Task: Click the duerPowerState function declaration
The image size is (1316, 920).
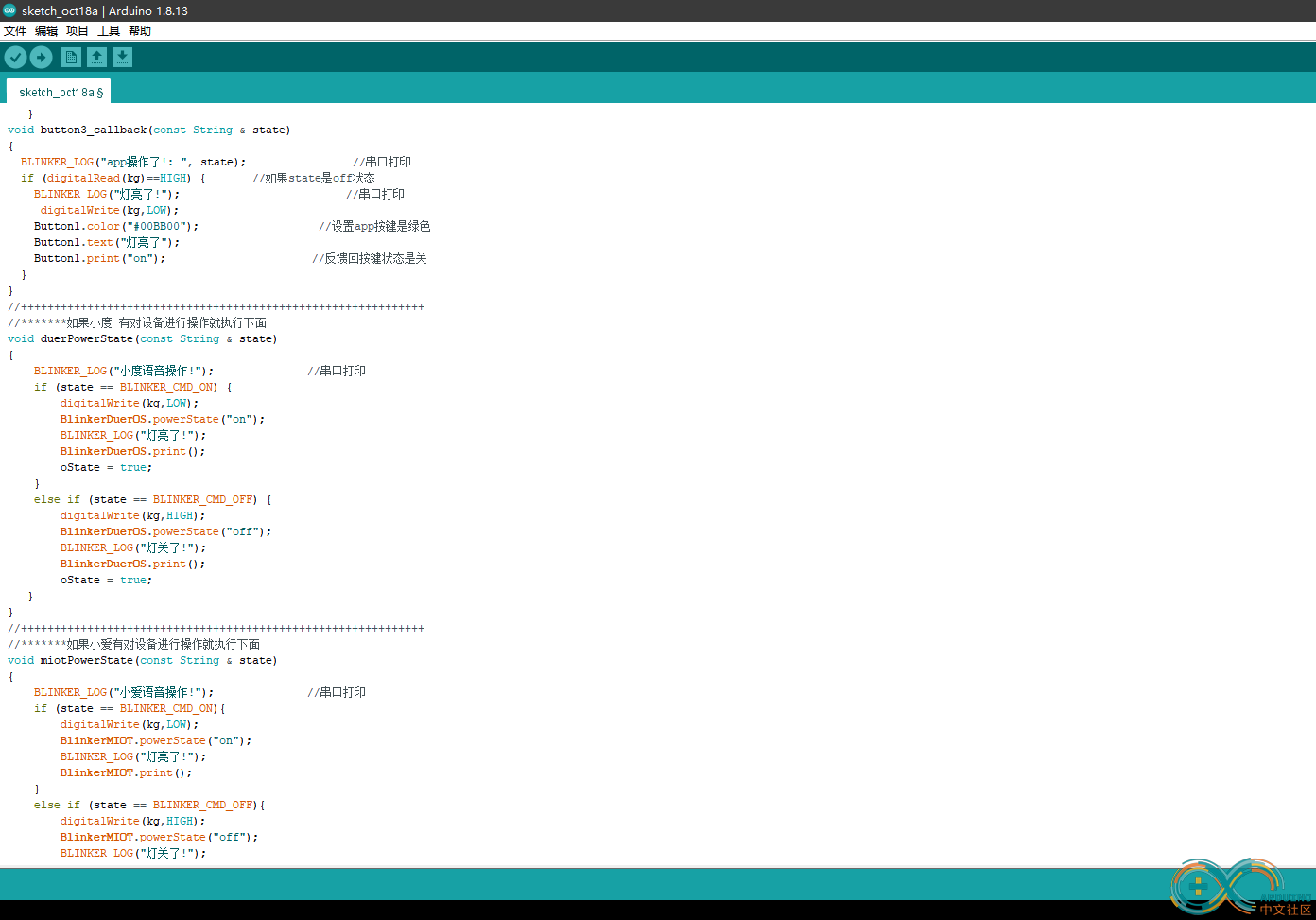Action: (x=143, y=339)
